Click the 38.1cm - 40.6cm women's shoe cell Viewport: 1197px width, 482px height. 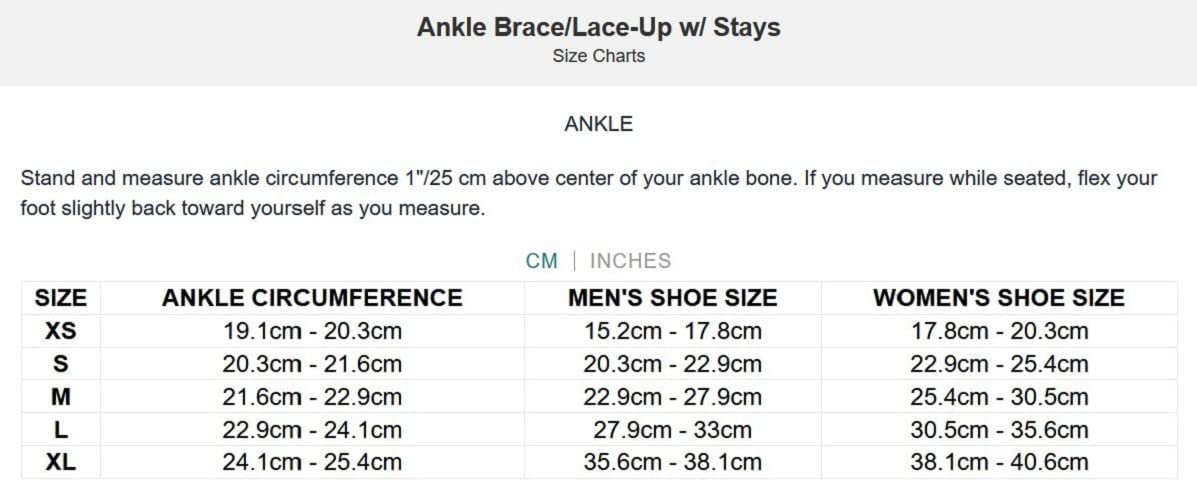[x=998, y=462]
